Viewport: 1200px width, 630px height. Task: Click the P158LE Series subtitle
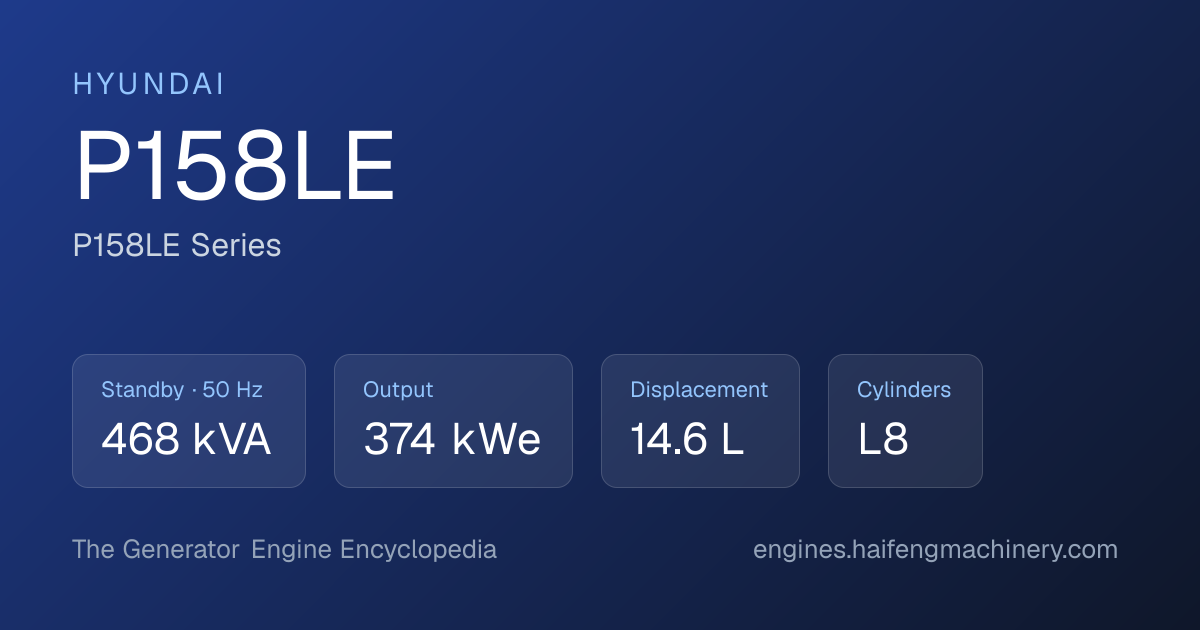coord(177,245)
